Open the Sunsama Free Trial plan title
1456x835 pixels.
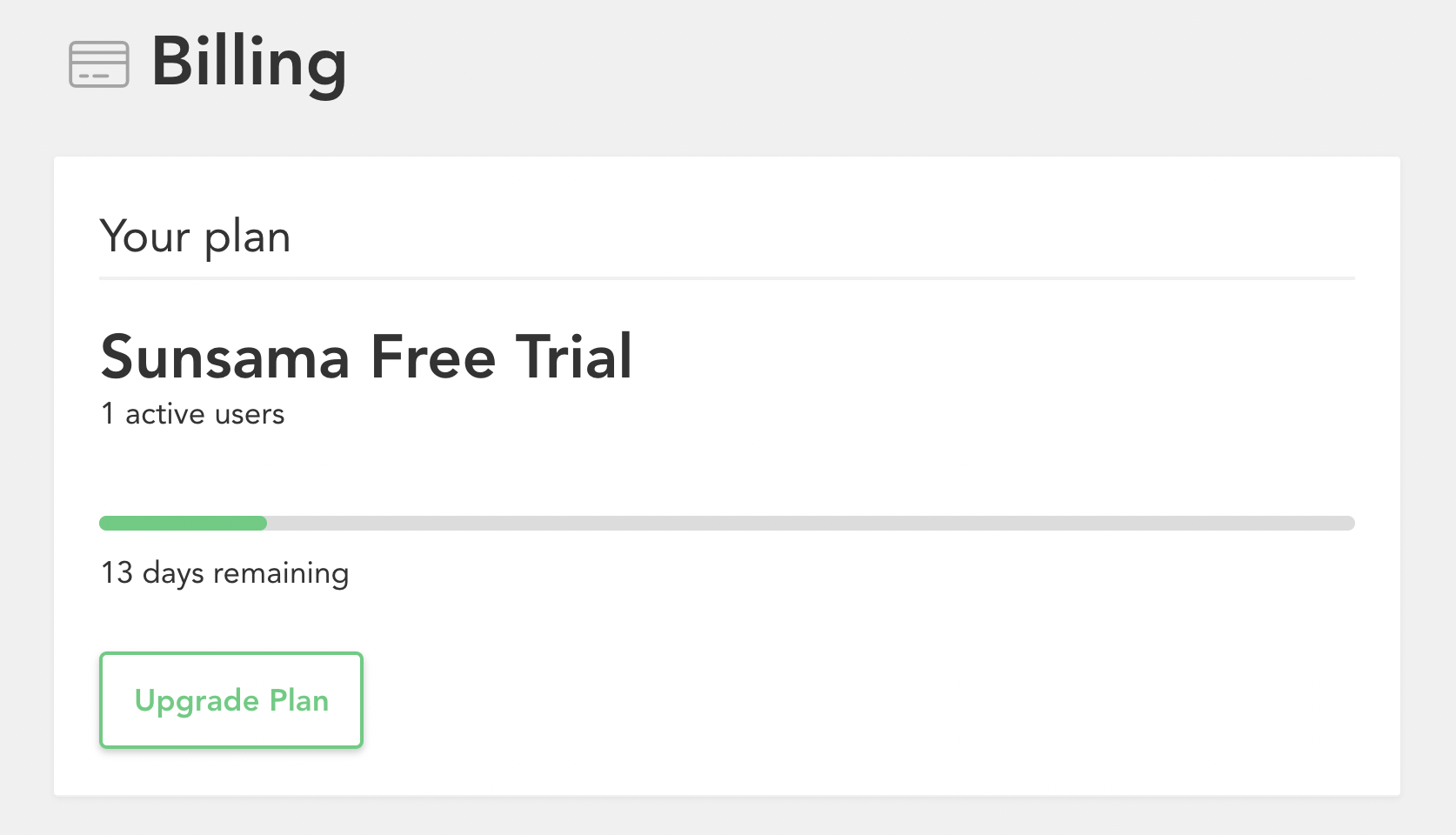[x=365, y=357]
